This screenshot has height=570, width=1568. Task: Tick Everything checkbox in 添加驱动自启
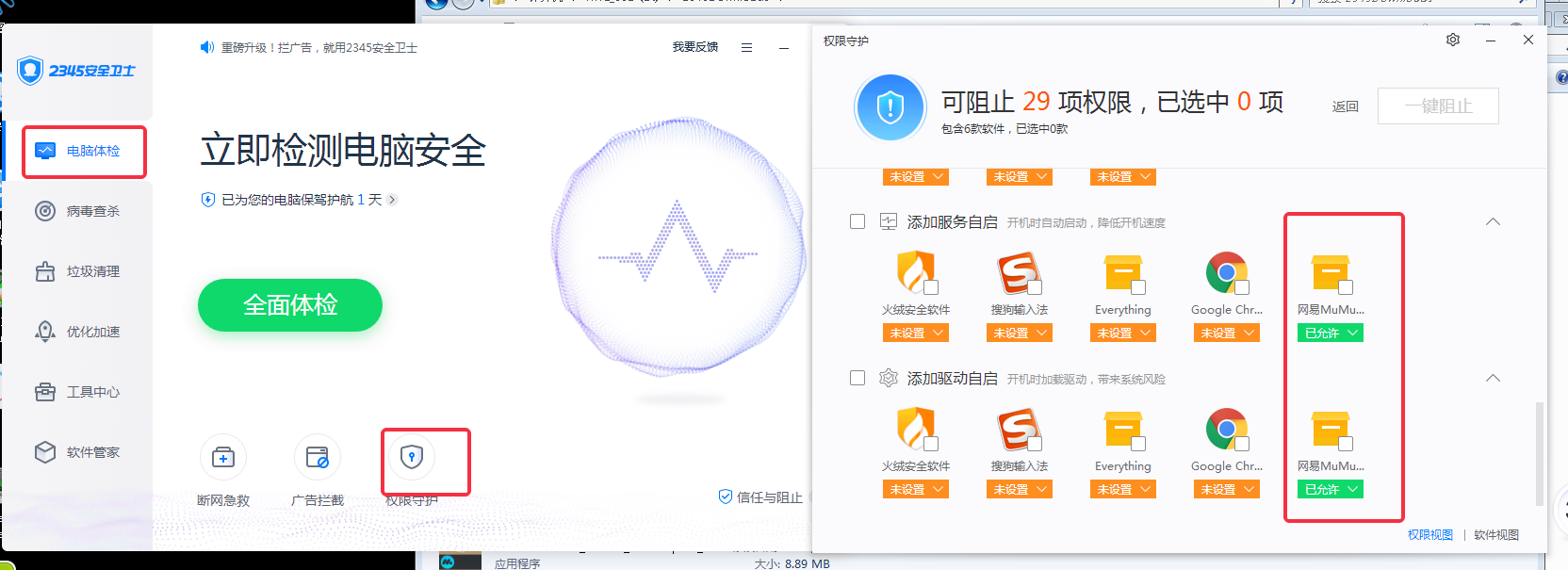point(1138,444)
